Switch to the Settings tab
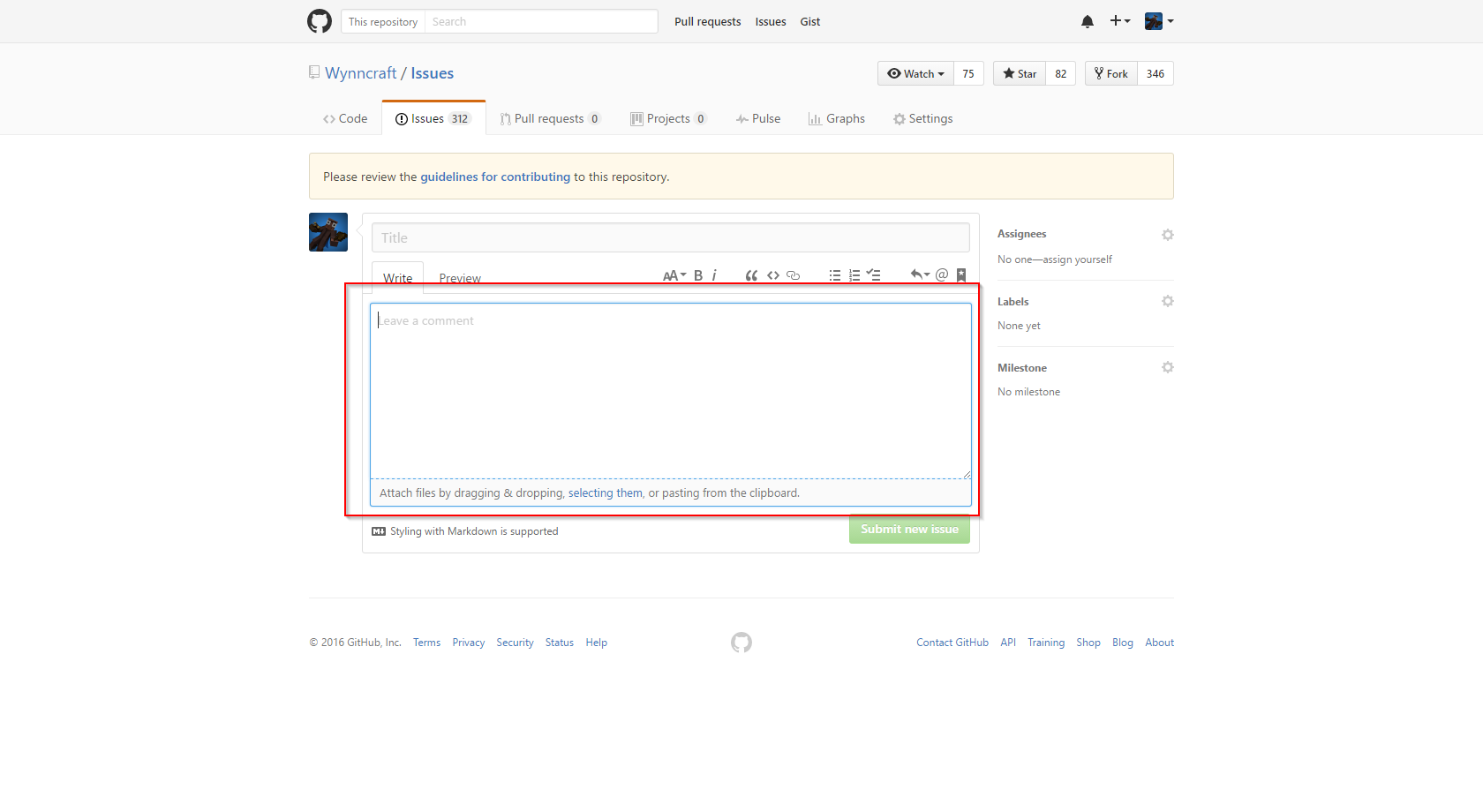The image size is (1483, 812). (x=923, y=118)
